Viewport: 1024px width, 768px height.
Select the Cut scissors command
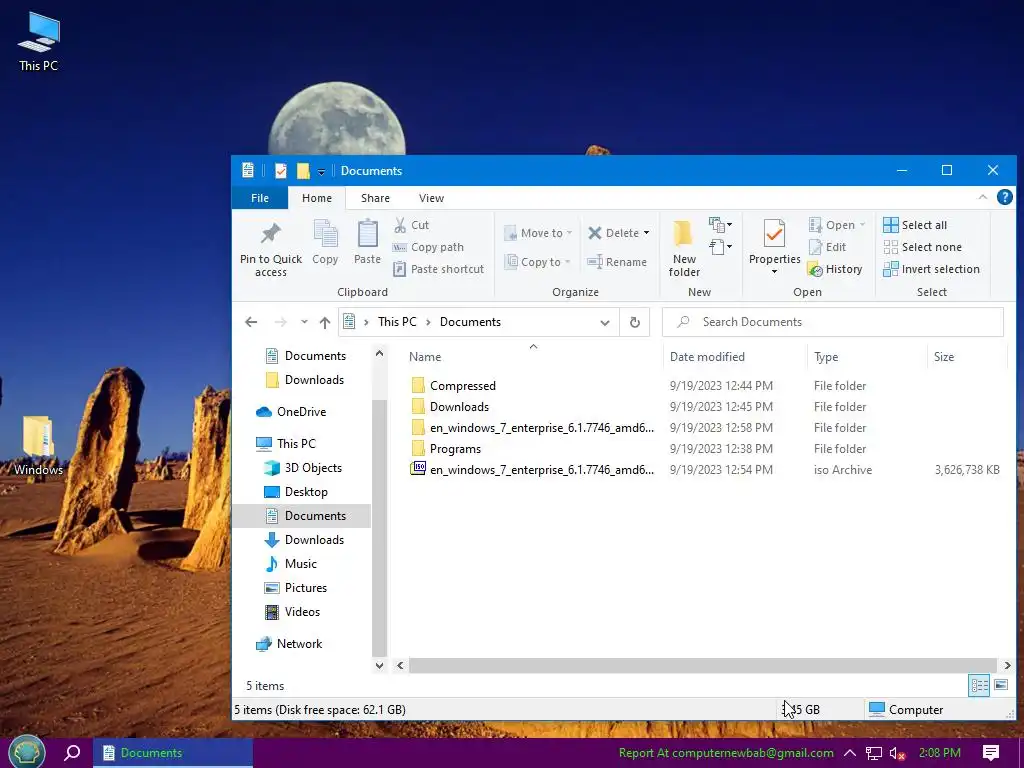click(411, 225)
